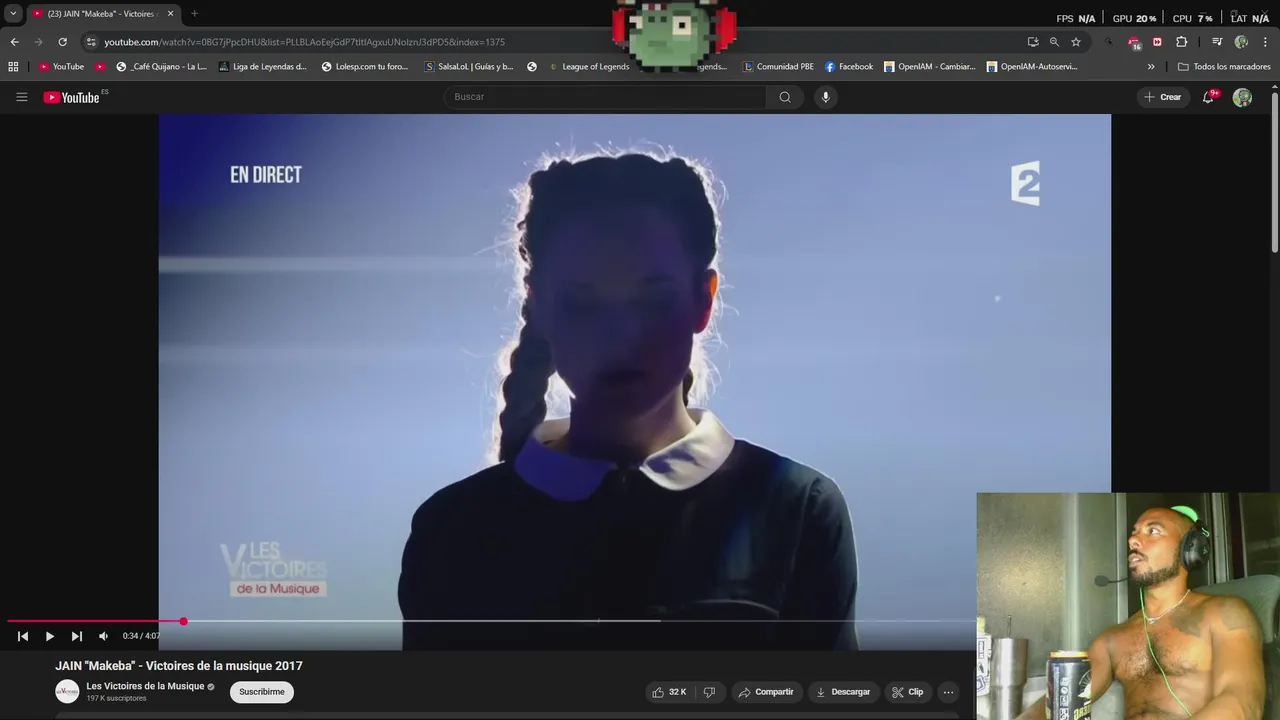The height and width of the screenshot is (720, 1280).
Task: Open Liga de Leyendas bookmark
Action: pyautogui.click(x=262, y=67)
